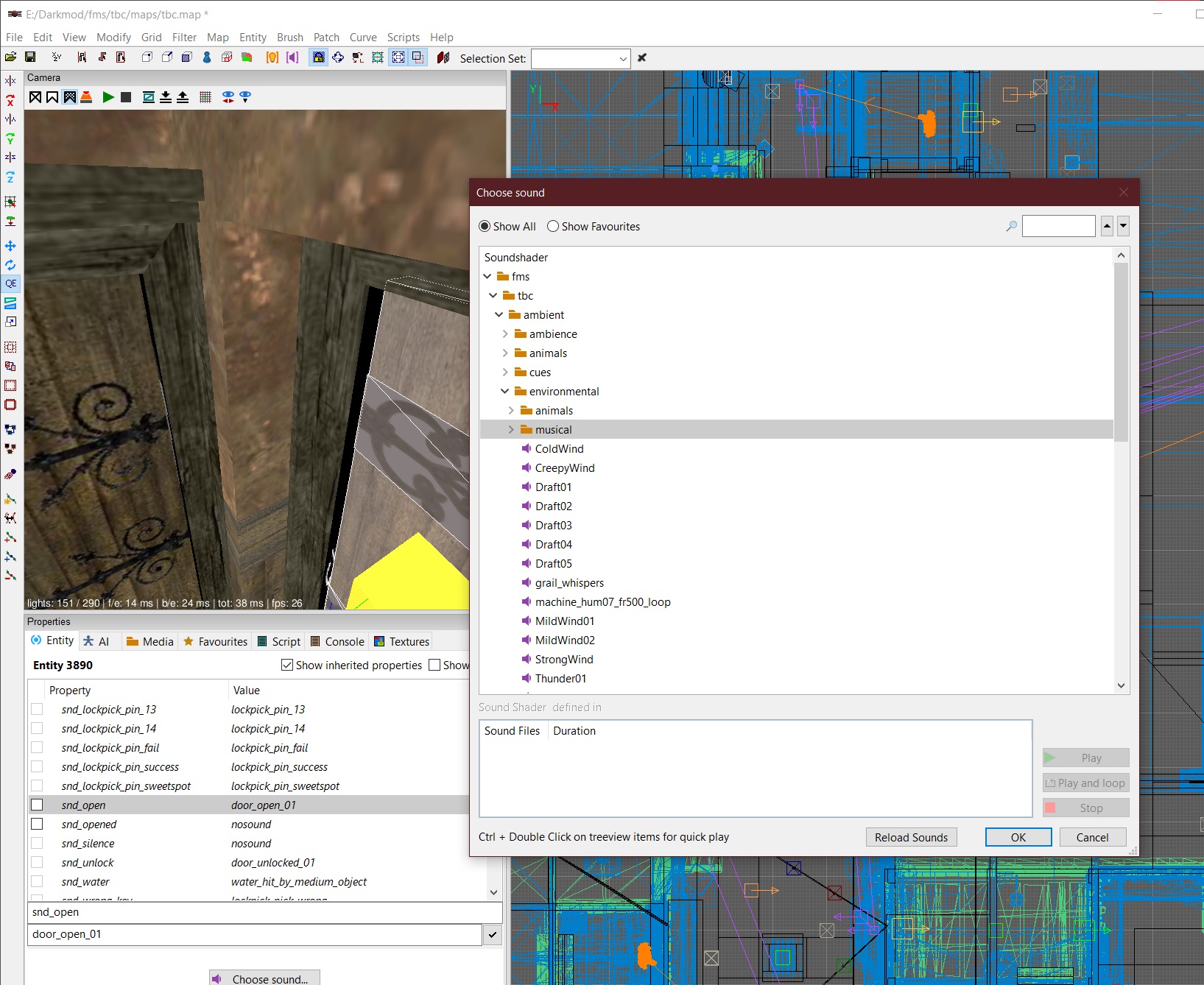Select the QE resize tool in sidebar
The width and height of the screenshot is (1204, 985).
coord(11,283)
